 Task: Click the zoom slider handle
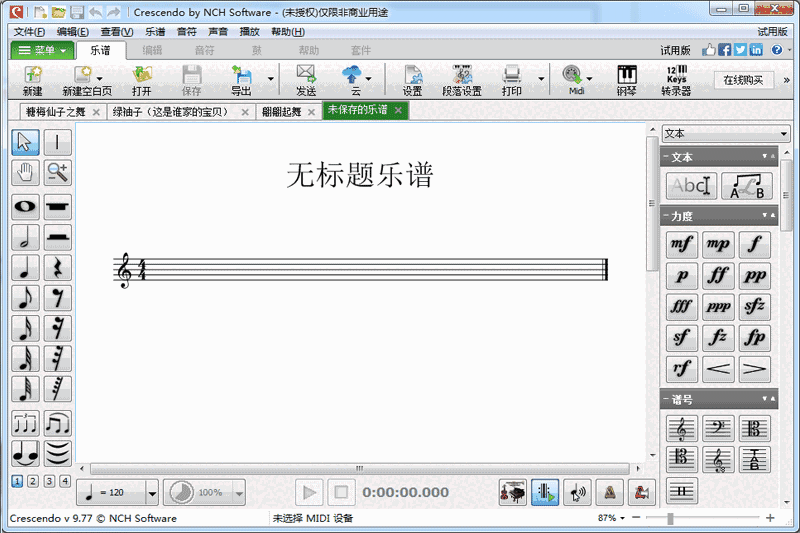tap(670, 518)
